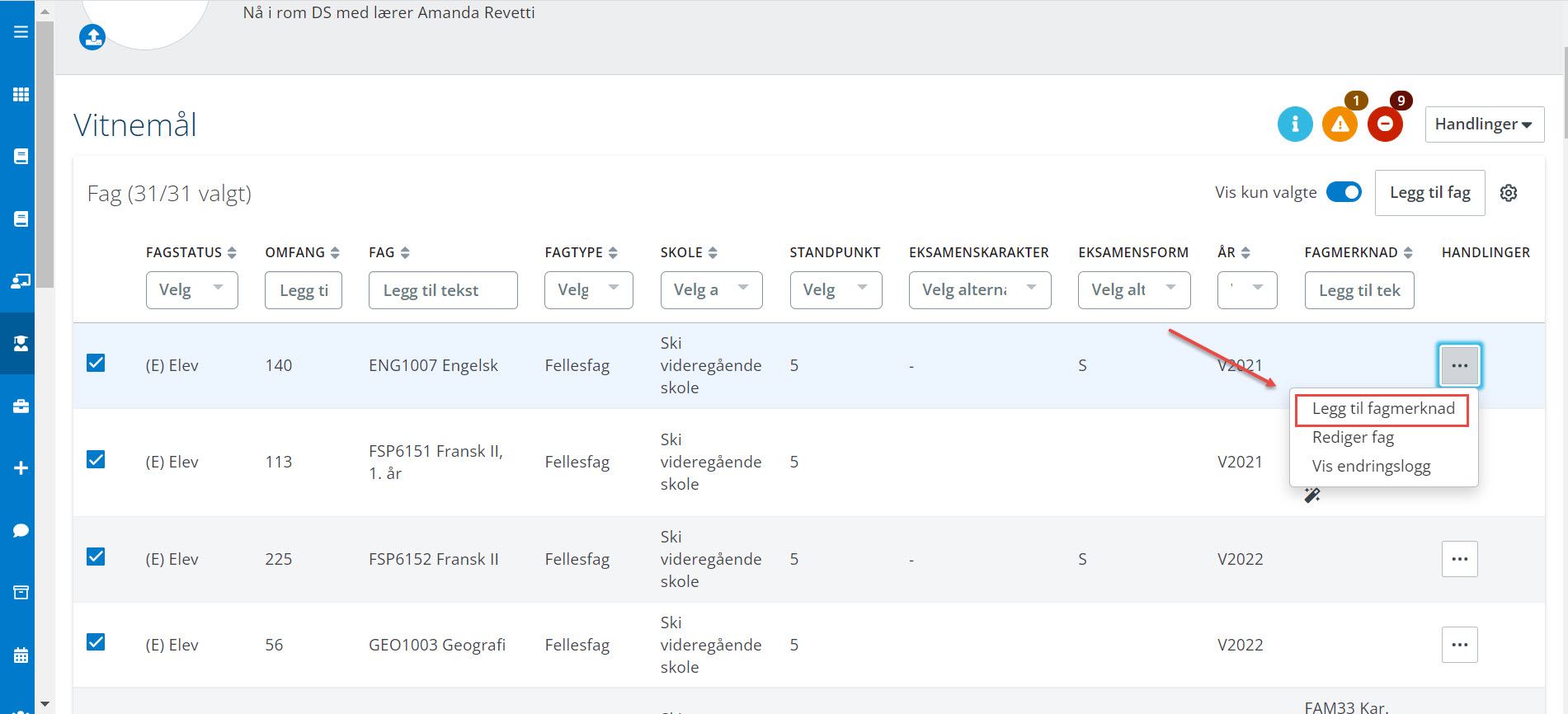Screen dimensions: 1568x714
Task: Click the Legg til fag button
Action: (x=1429, y=193)
